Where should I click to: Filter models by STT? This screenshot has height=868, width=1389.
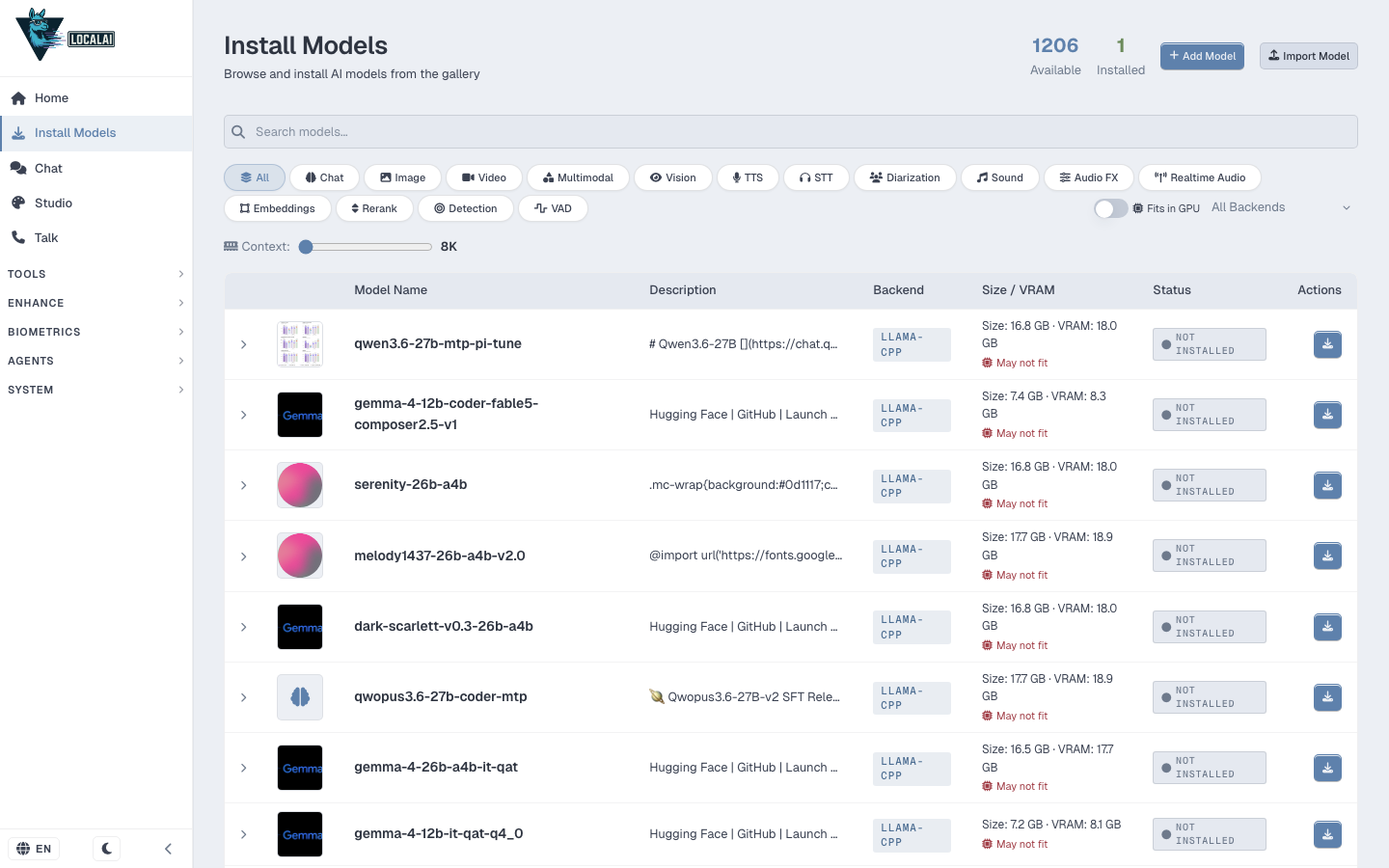816,177
